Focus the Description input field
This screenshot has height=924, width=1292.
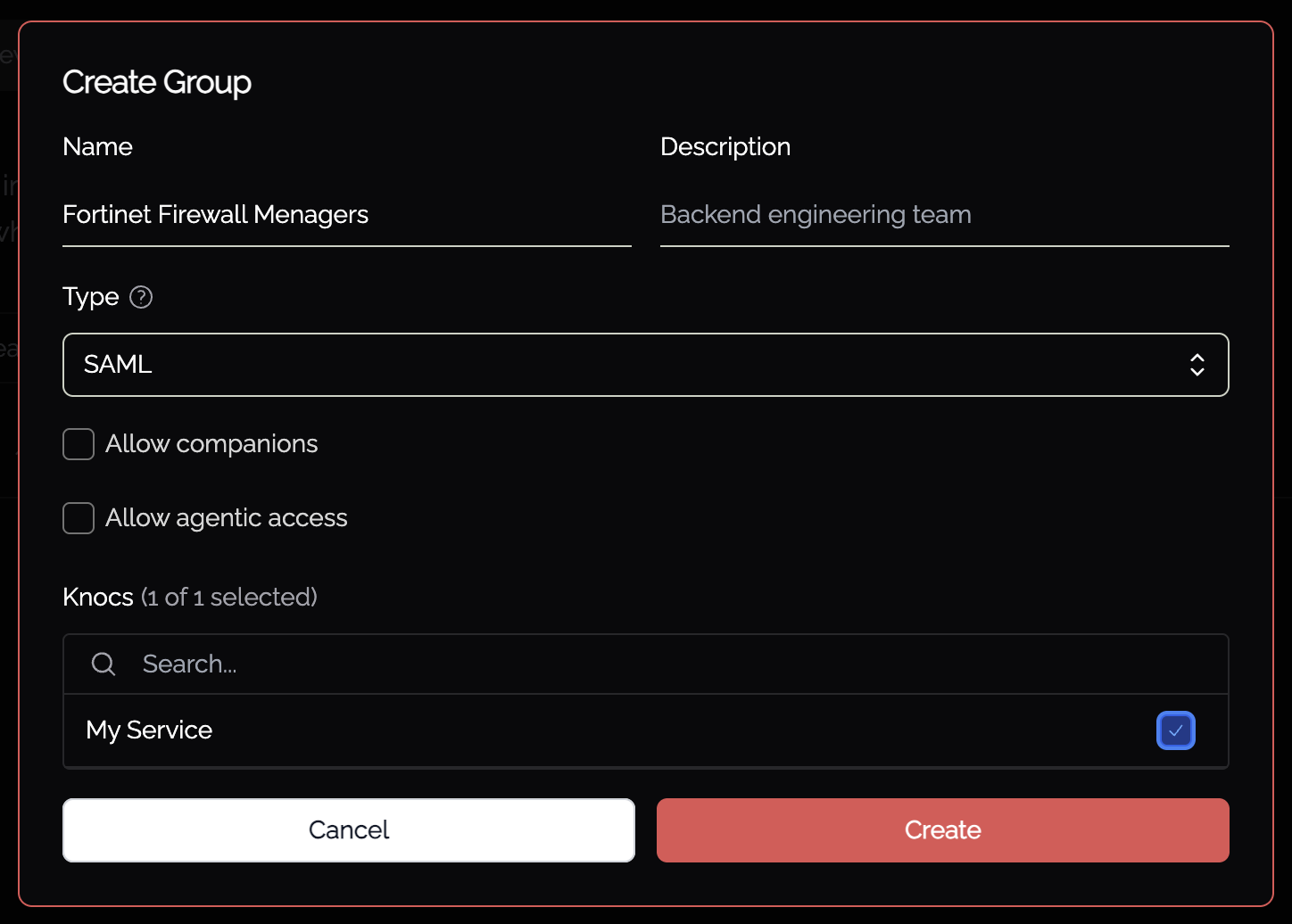pyautogui.click(x=945, y=215)
